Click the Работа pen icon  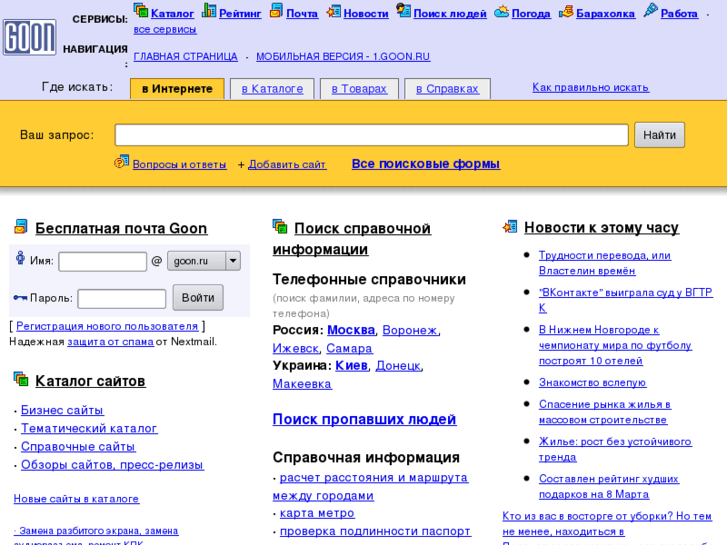click(x=650, y=10)
